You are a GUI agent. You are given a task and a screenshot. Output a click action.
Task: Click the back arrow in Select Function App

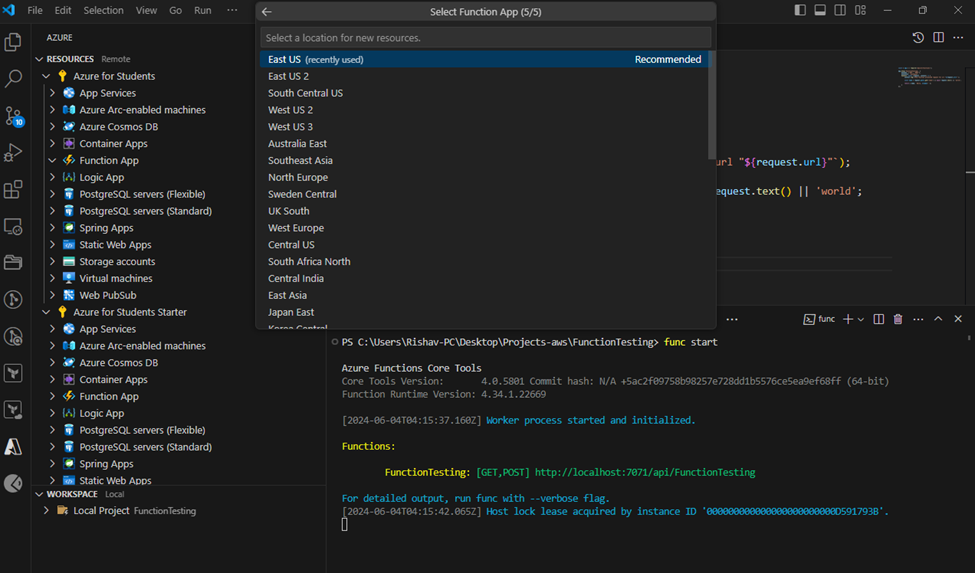(x=267, y=12)
